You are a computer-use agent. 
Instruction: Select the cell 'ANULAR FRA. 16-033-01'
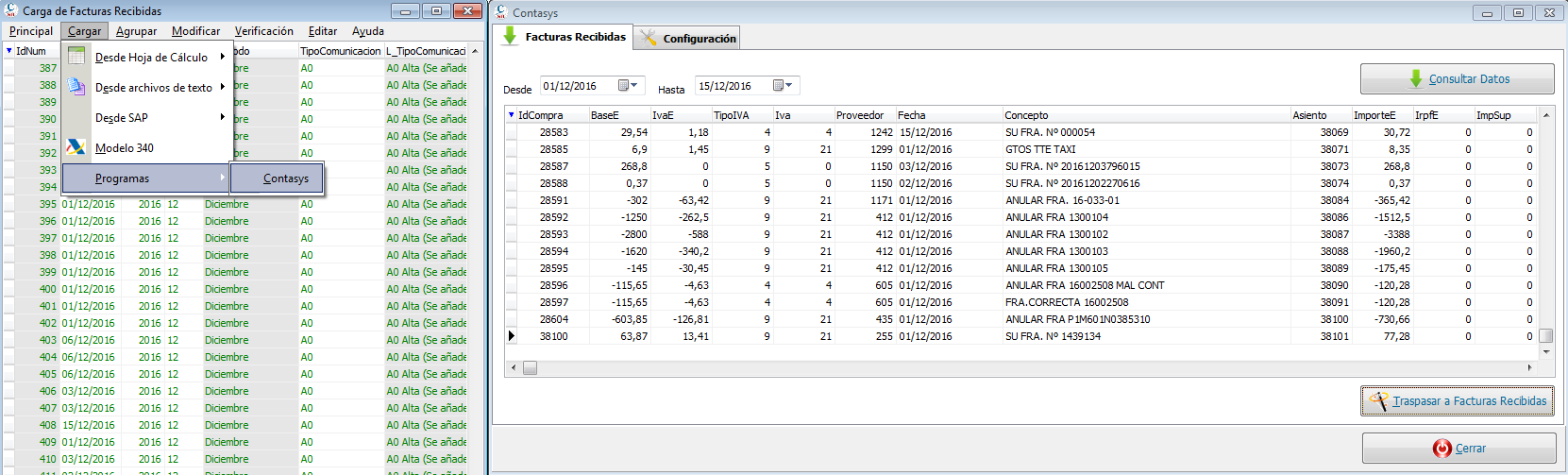point(1146,200)
